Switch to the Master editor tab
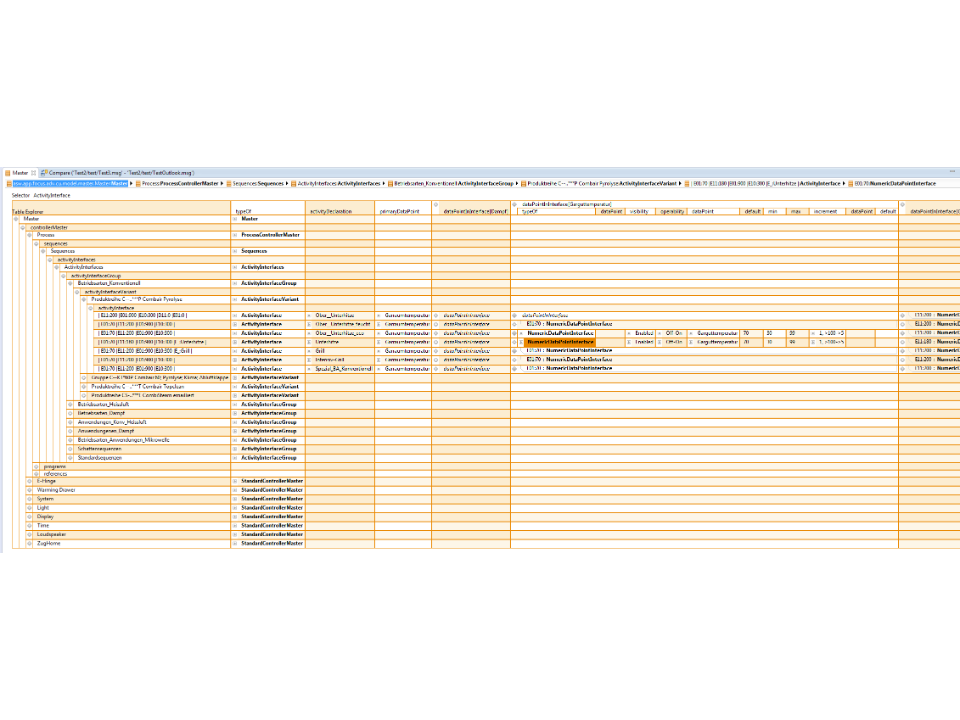This screenshot has width=960, height=720. coord(19,173)
